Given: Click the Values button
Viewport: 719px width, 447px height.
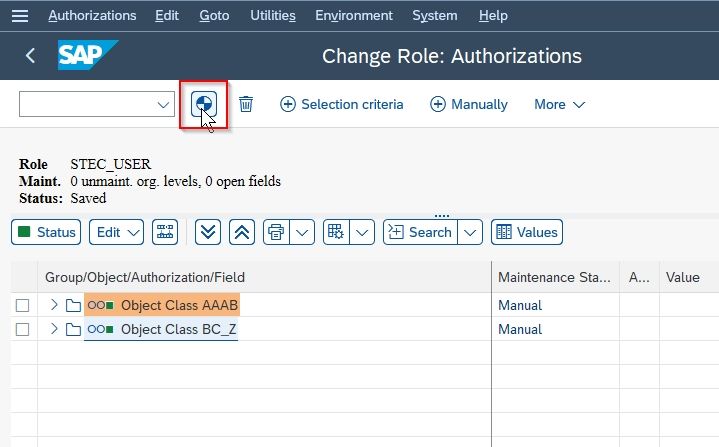Looking at the screenshot, I should [x=527, y=232].
